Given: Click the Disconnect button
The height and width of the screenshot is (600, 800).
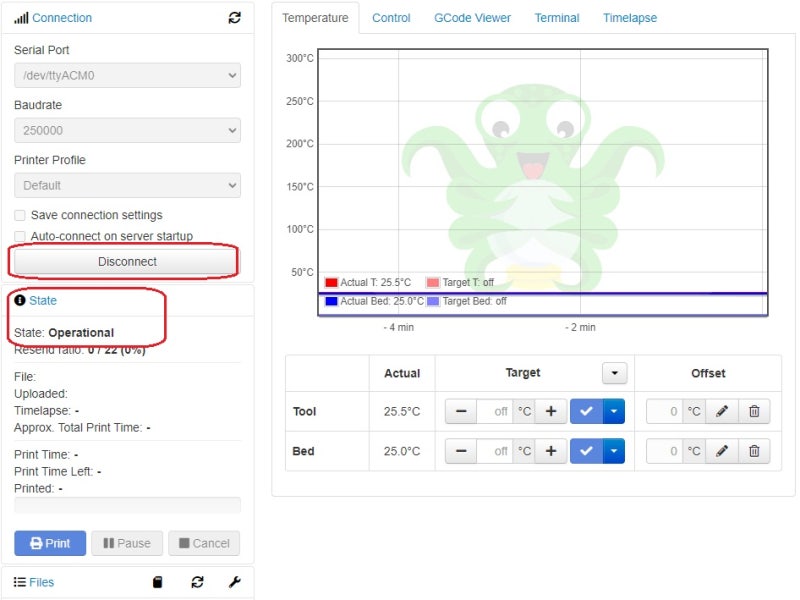Looking at the screenshot, I should (x=124, y=260).
